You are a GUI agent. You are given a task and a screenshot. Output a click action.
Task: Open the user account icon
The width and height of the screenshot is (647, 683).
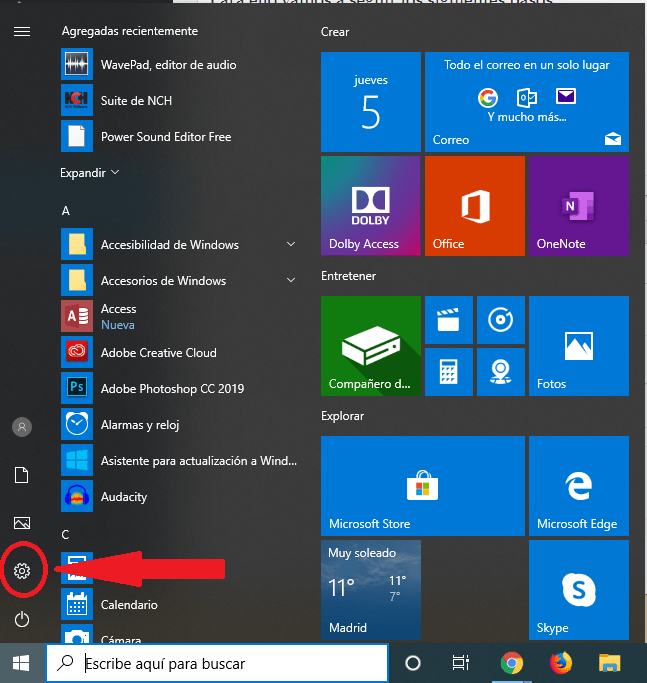[22, 427]
